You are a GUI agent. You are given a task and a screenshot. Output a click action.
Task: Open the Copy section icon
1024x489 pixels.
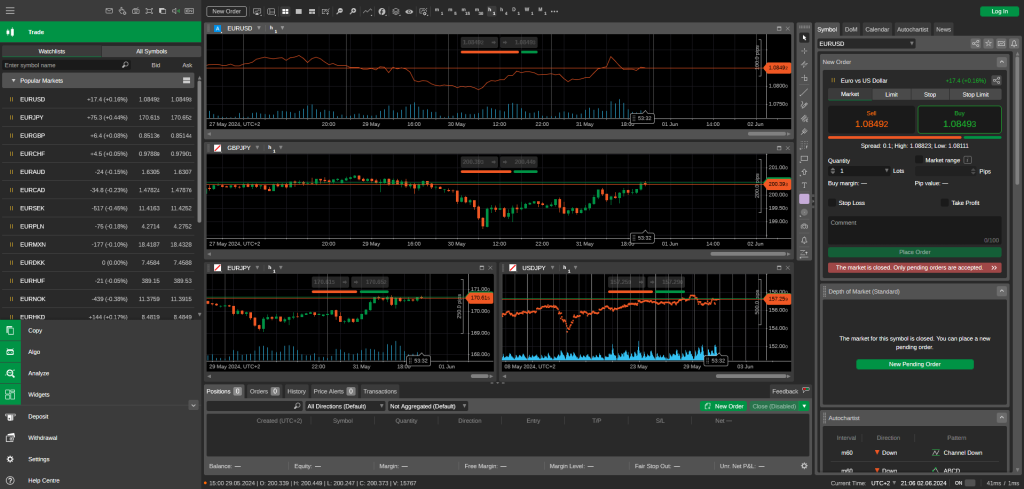pyautogui.click(x=10, y=330)
